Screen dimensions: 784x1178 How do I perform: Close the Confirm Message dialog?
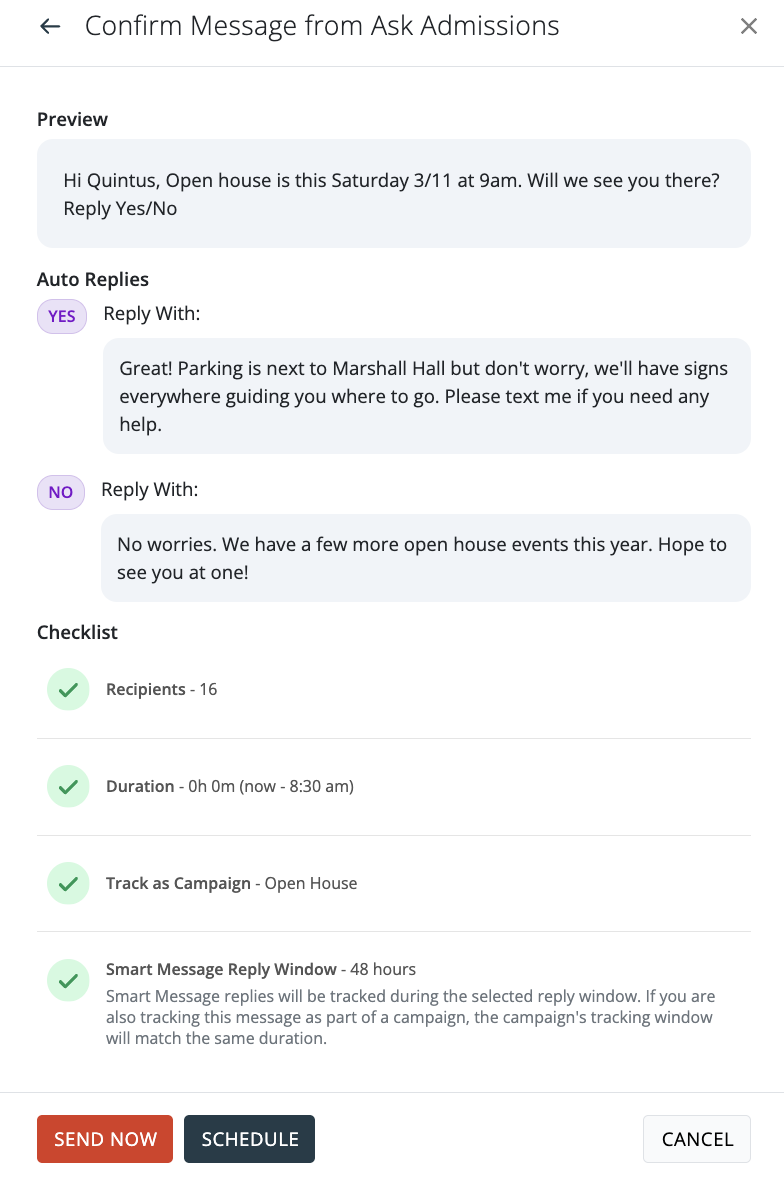[748, 27]
